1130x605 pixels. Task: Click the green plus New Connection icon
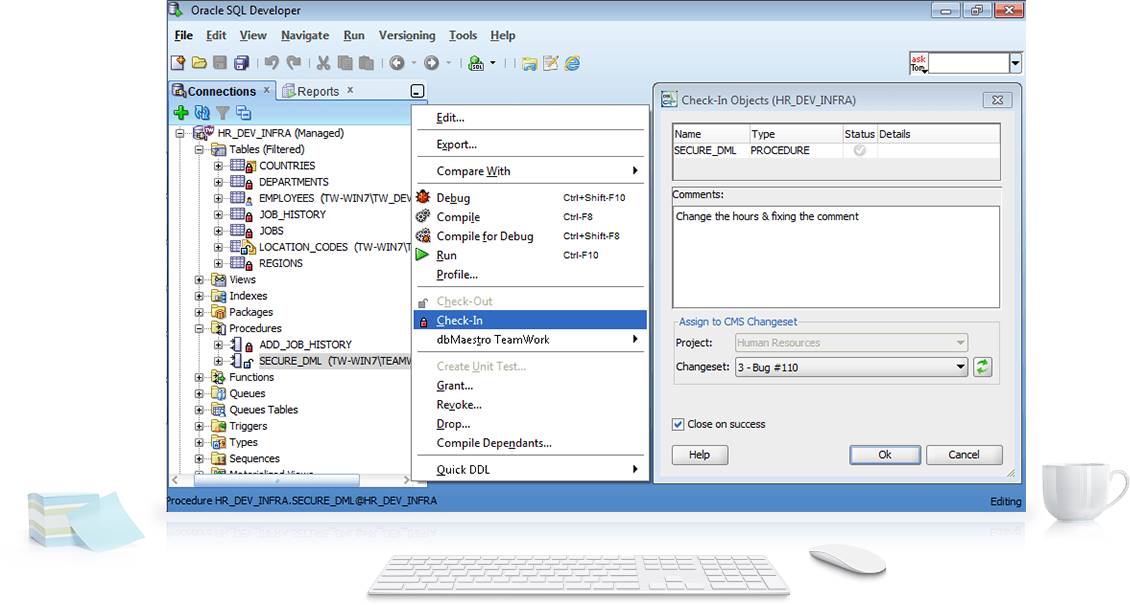182,113
